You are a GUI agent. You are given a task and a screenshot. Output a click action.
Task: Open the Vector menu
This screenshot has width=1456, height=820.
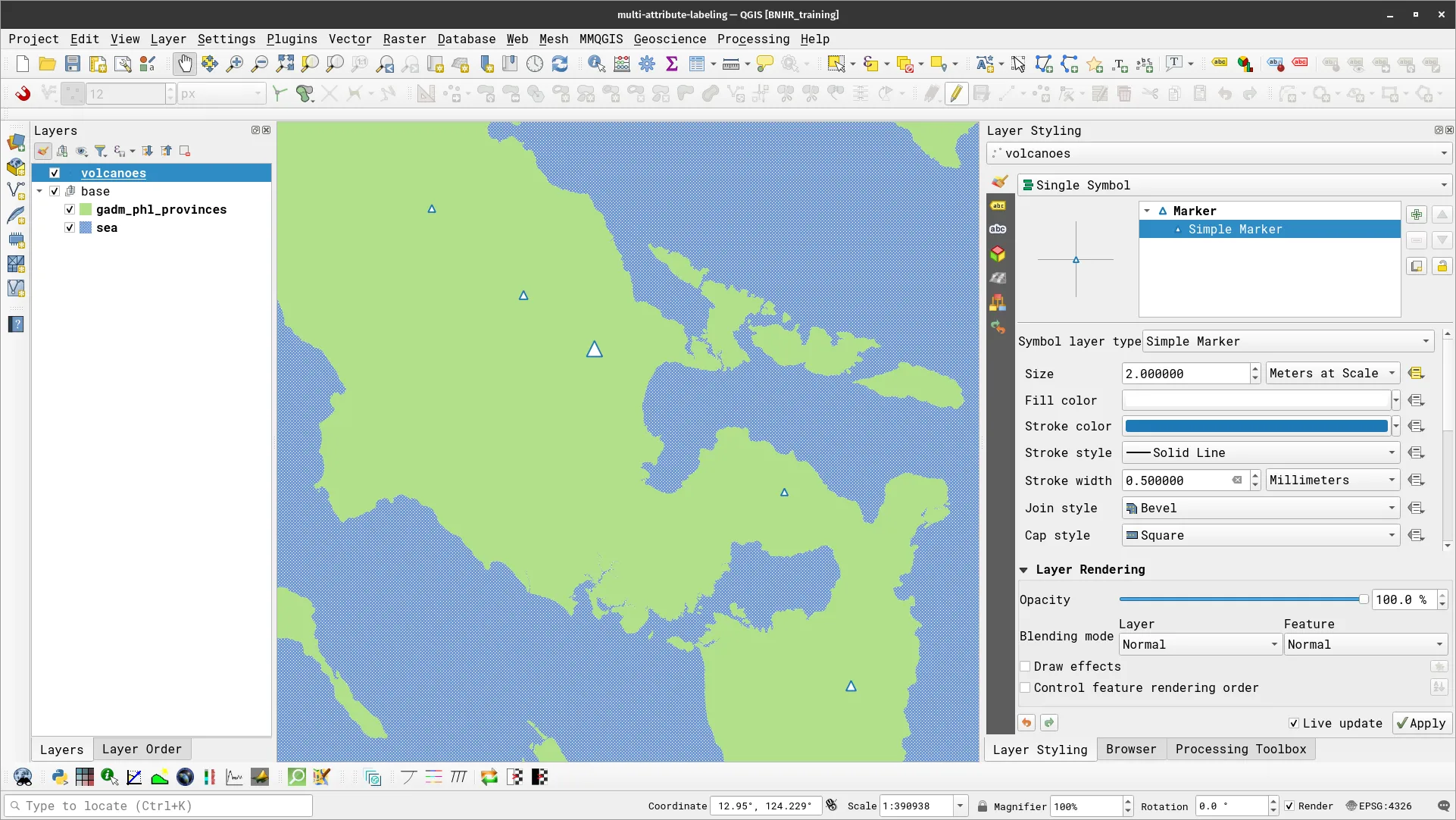tap(350, 39)
